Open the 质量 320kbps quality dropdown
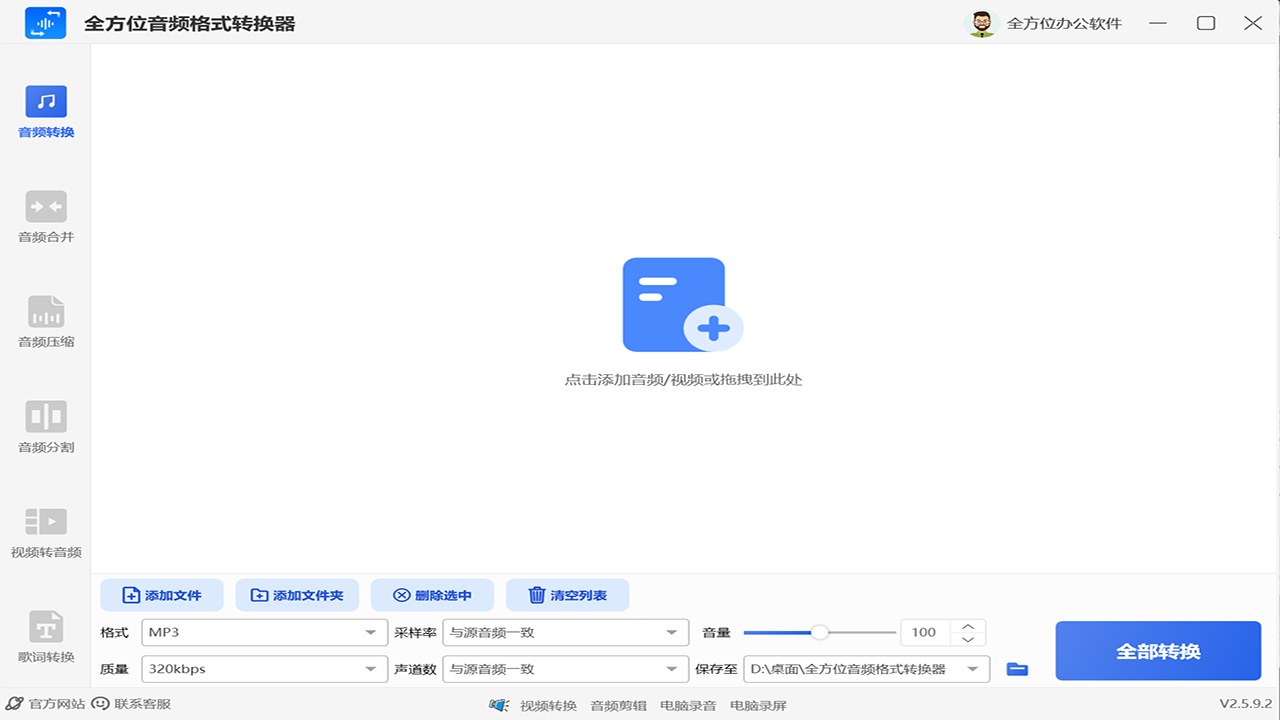 (263, 668)
